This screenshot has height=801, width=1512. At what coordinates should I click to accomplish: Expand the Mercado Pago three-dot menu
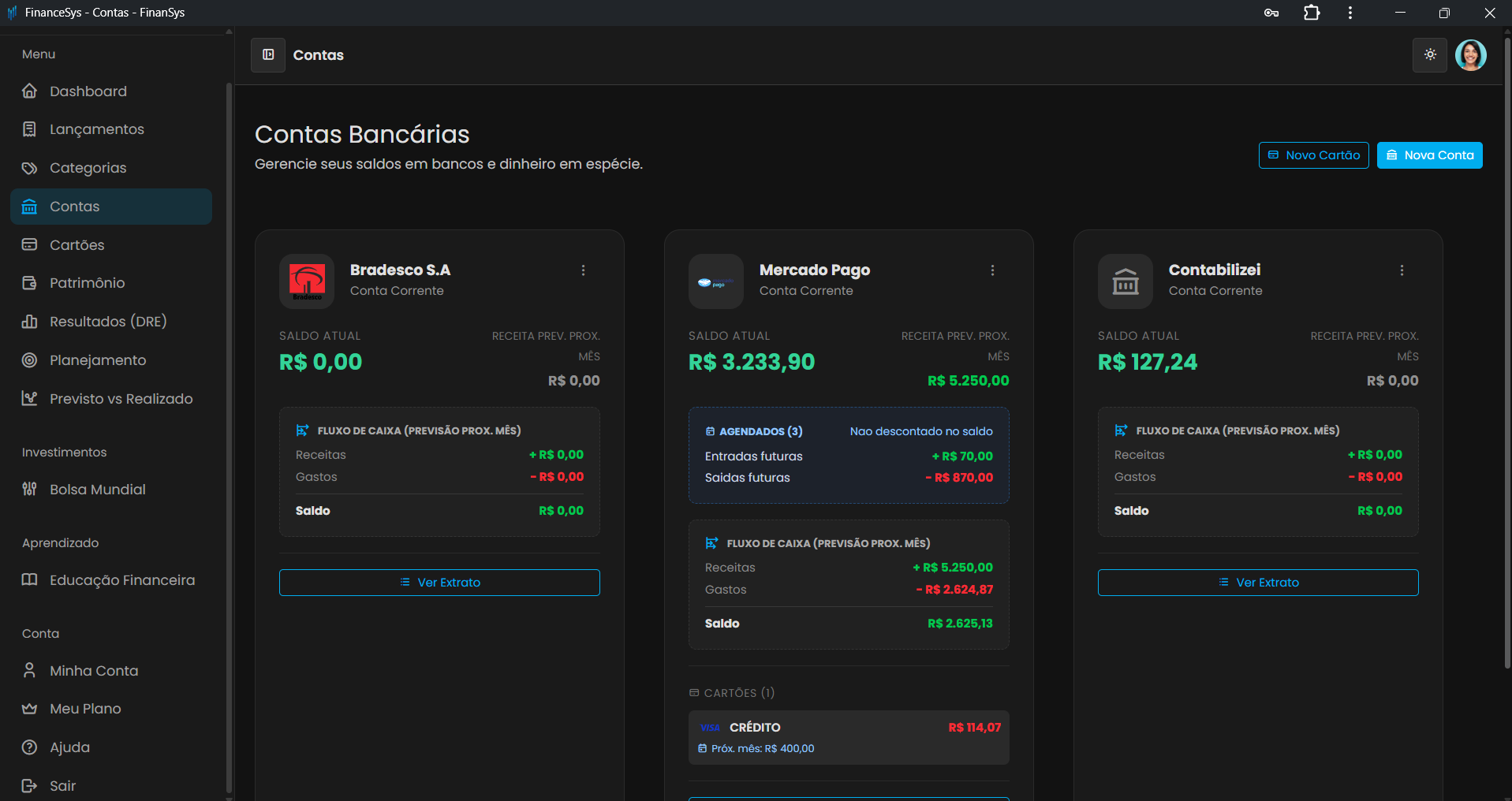pos(992,270)
